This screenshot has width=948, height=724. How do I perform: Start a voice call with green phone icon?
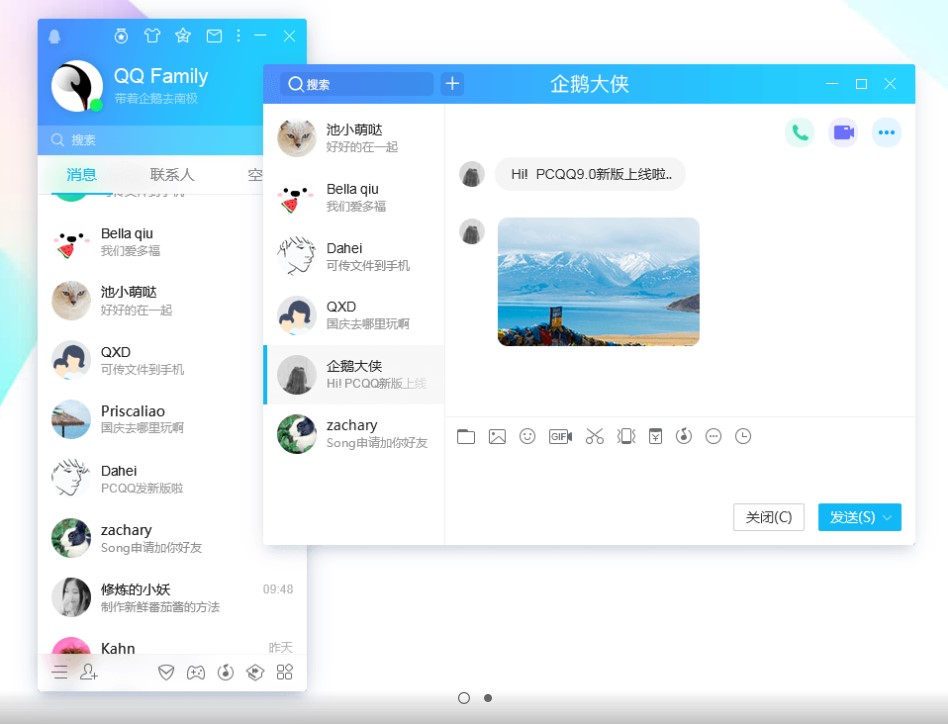pos(800,132)
